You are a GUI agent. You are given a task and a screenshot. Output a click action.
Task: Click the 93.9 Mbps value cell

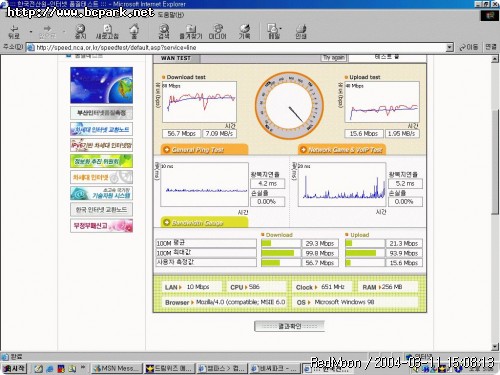(404, 253)
